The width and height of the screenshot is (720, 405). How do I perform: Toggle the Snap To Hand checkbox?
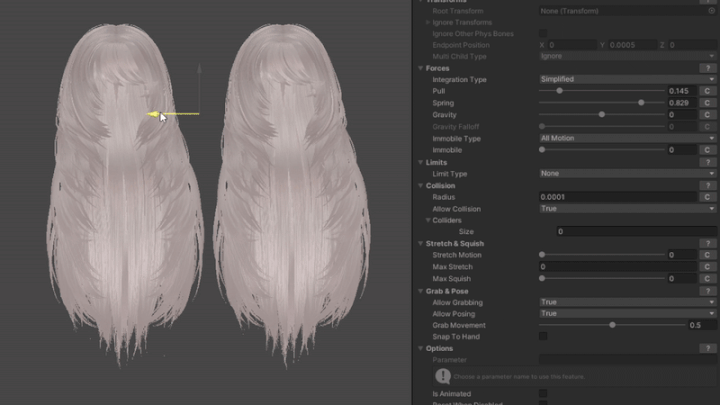[x=544, y=337]
